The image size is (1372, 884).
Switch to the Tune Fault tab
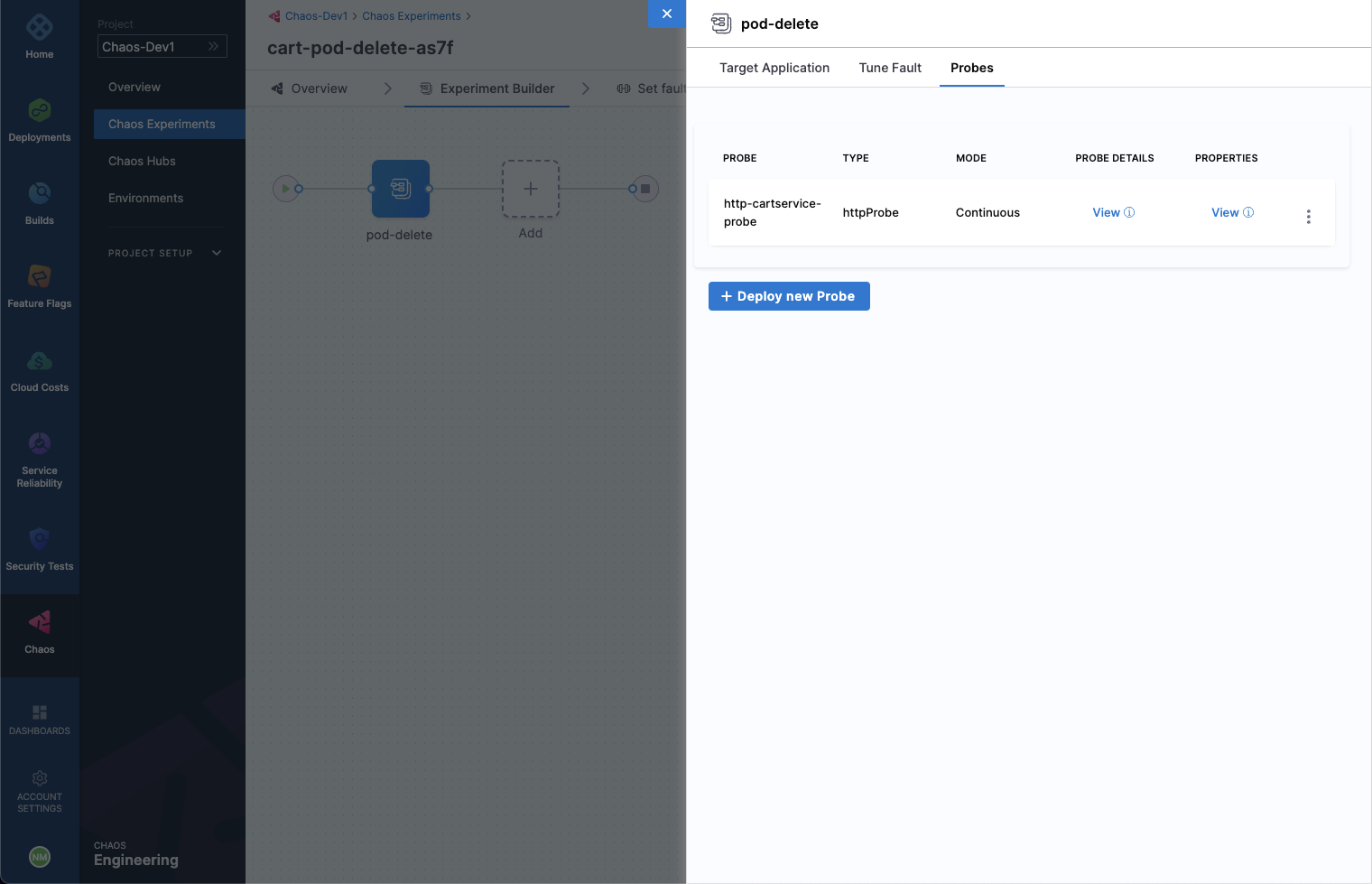point(890,68)
